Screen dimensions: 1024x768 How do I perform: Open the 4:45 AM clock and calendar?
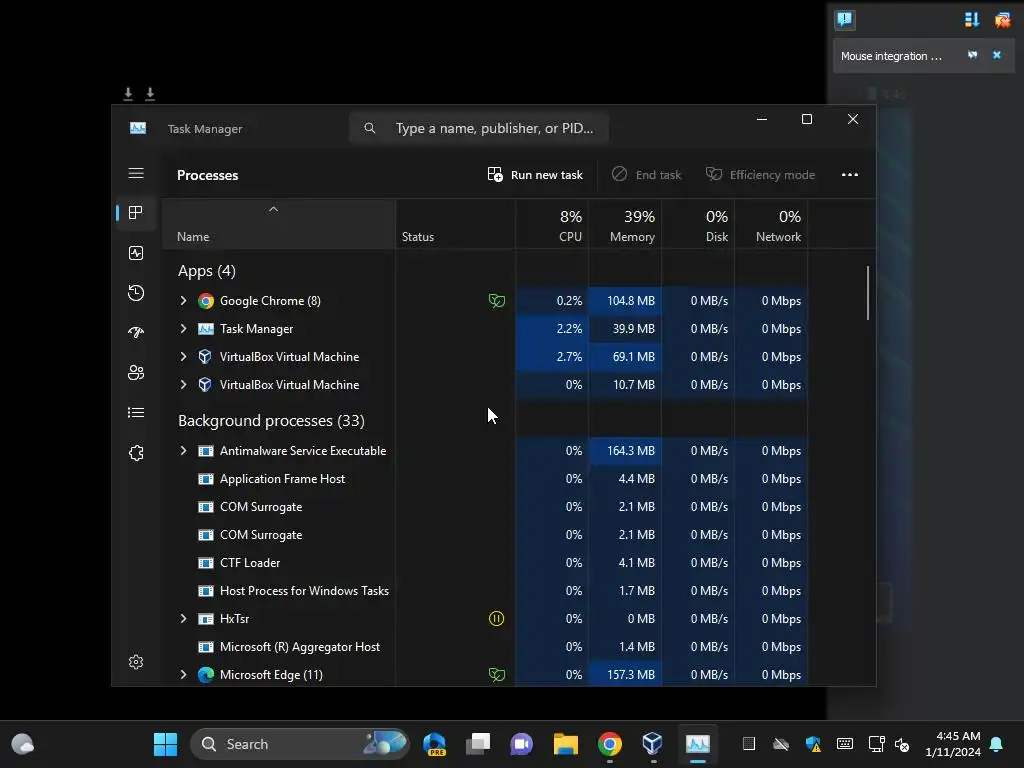click(953, 744)
